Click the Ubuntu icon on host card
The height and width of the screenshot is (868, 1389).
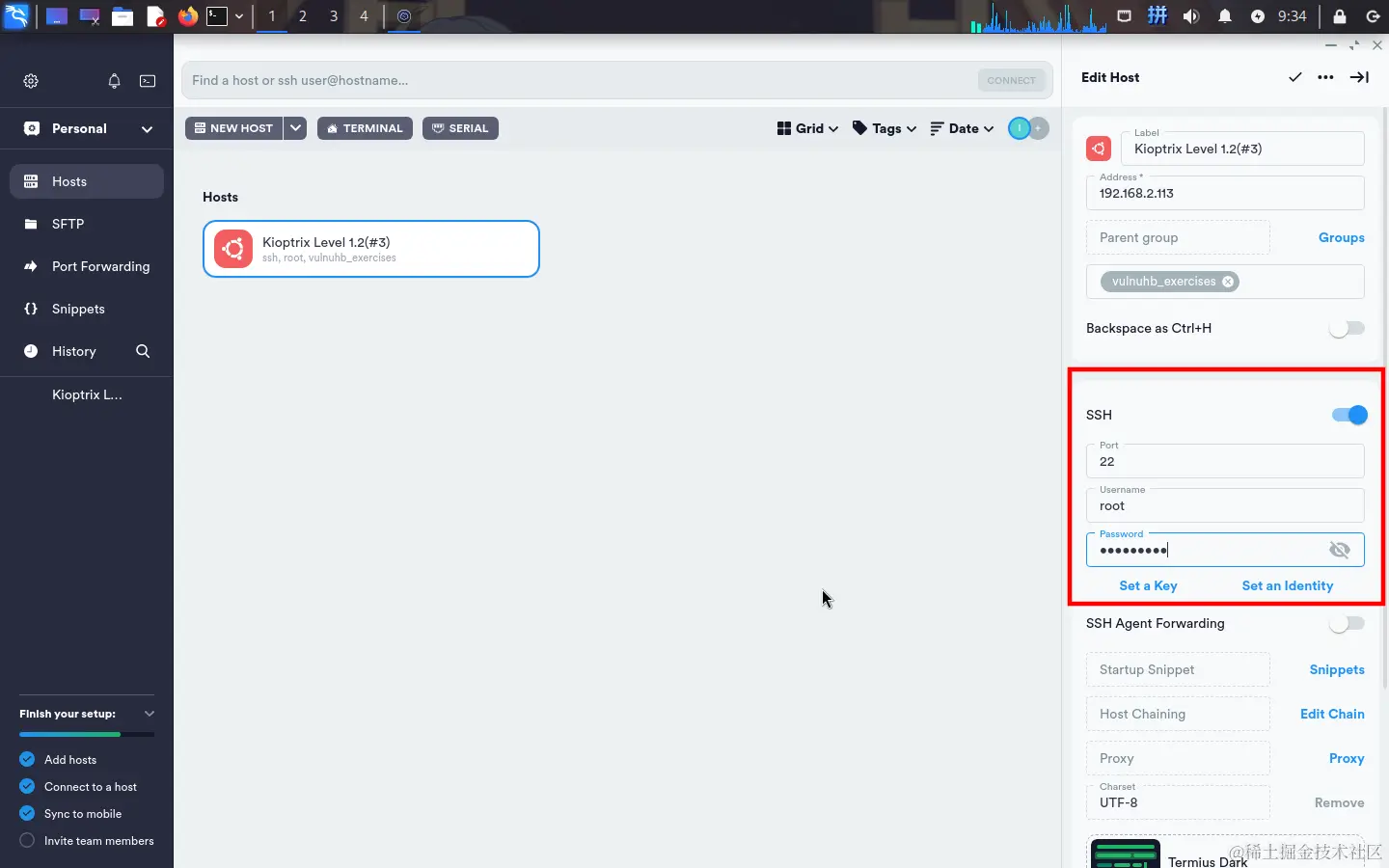point(233,249)
